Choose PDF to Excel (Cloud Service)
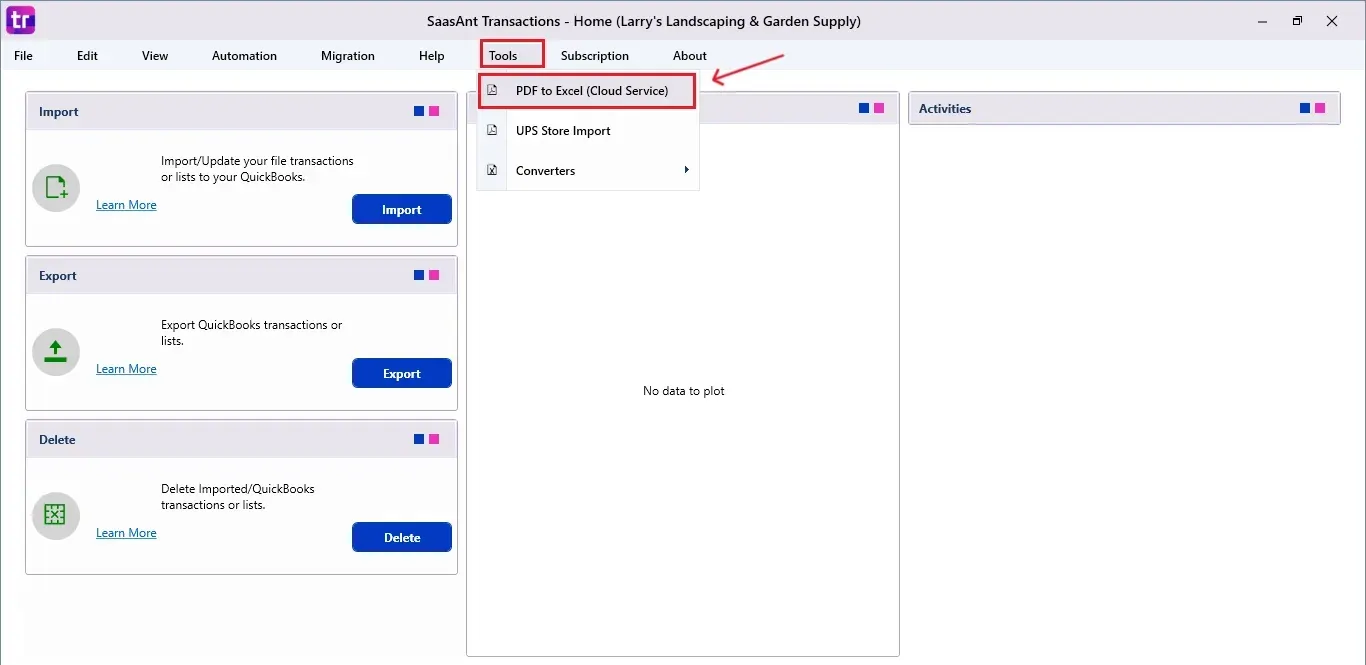The height and width of the screenshot is (665, 1366). (x=587, y=90)
